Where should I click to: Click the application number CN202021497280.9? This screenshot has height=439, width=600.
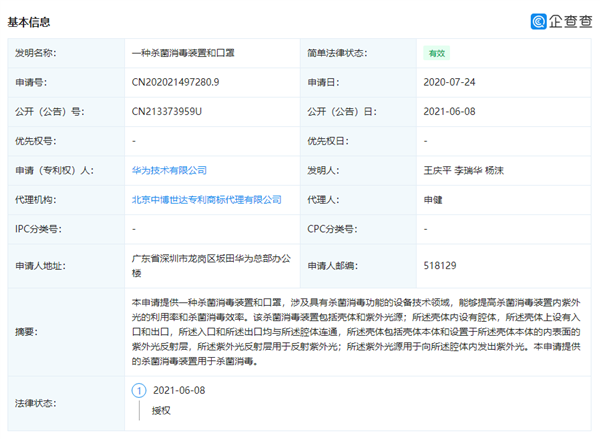[x=176, y=82]
